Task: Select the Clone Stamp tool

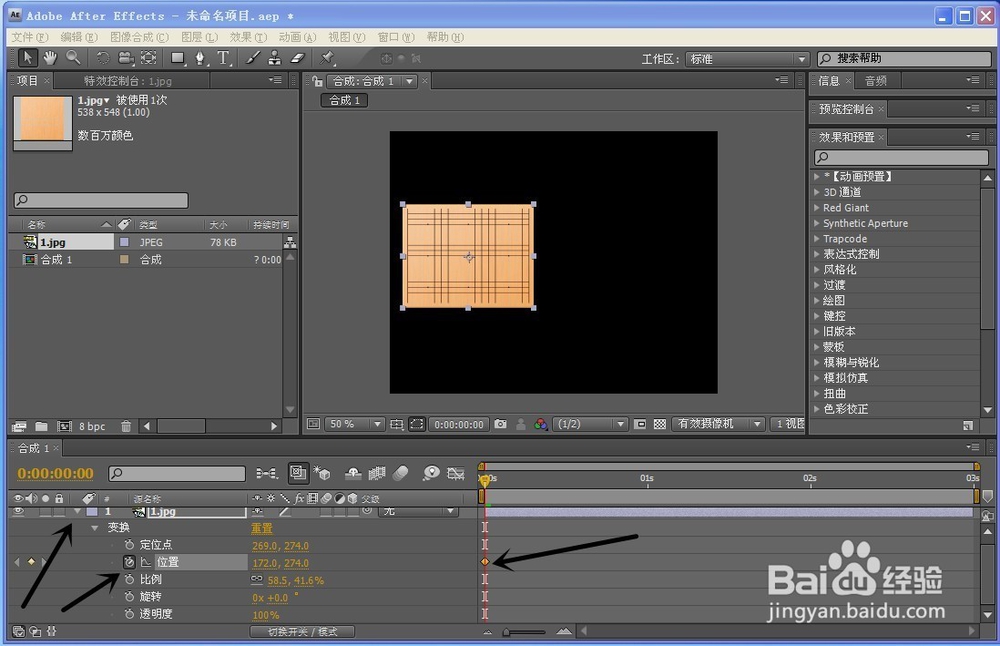Action: [x=273, y=58]
